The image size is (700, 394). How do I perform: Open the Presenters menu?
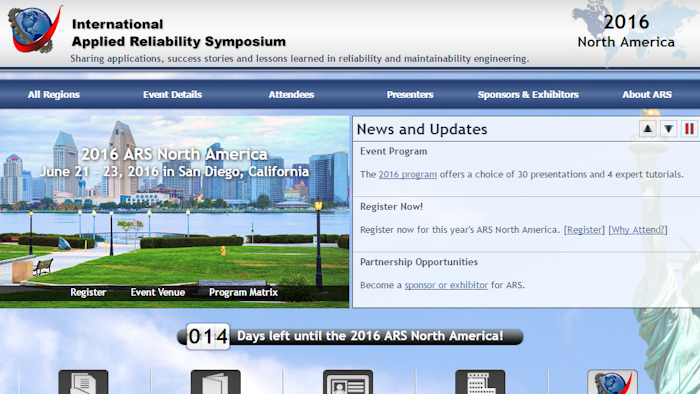pos(410,95)
